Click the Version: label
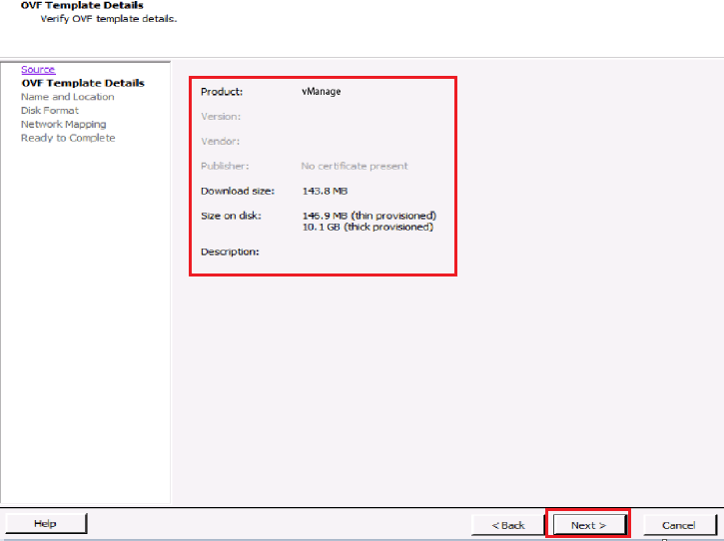This screenshot has height=541, width=724. 221,117
